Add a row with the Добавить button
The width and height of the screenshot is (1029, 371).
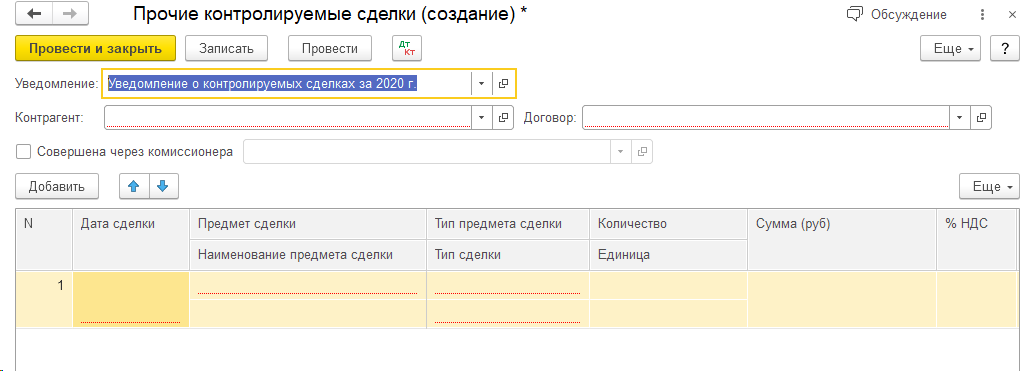pyautogui.click(x=57, y=186)
